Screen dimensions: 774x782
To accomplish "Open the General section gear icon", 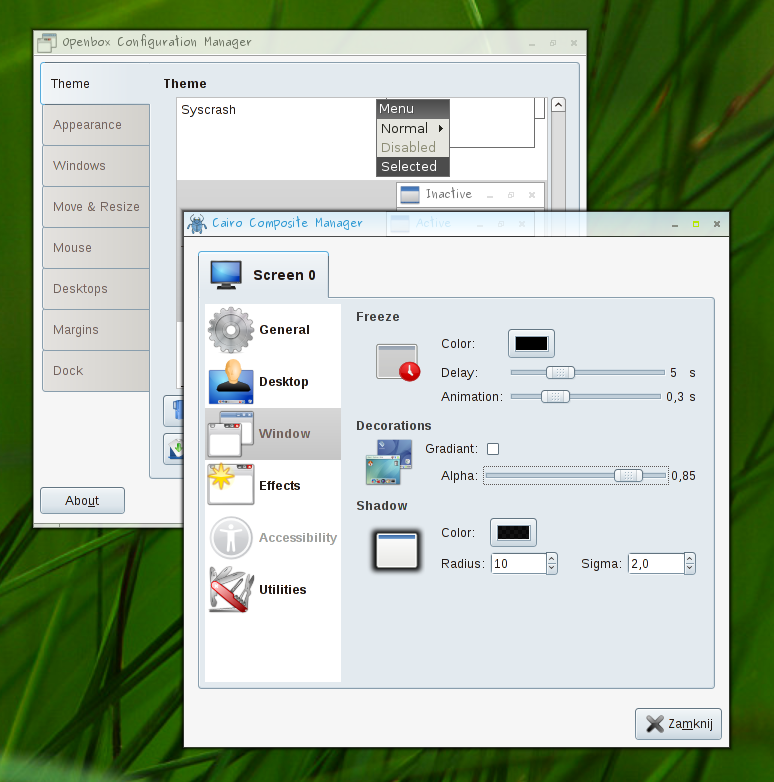I will 230,330.
